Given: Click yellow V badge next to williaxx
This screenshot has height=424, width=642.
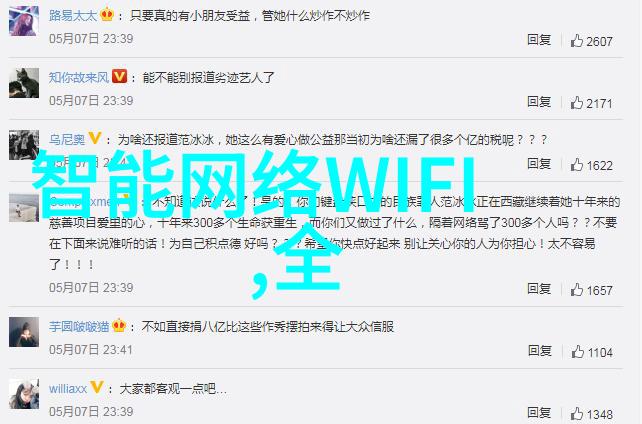Looking at the screenshot, I should click(96, 387).
